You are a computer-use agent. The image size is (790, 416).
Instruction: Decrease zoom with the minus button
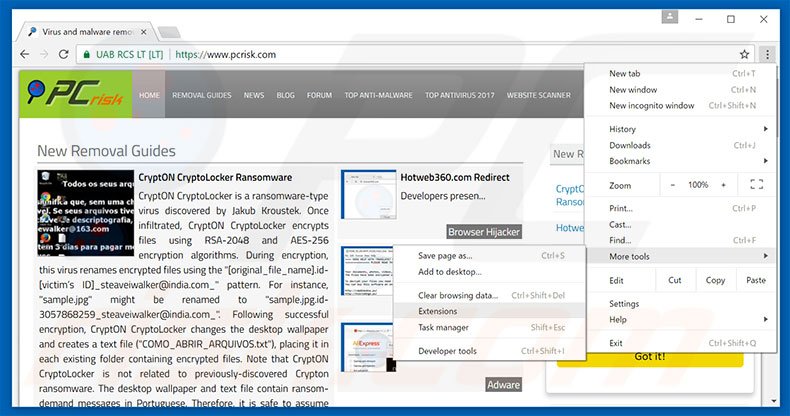point(673,185)
